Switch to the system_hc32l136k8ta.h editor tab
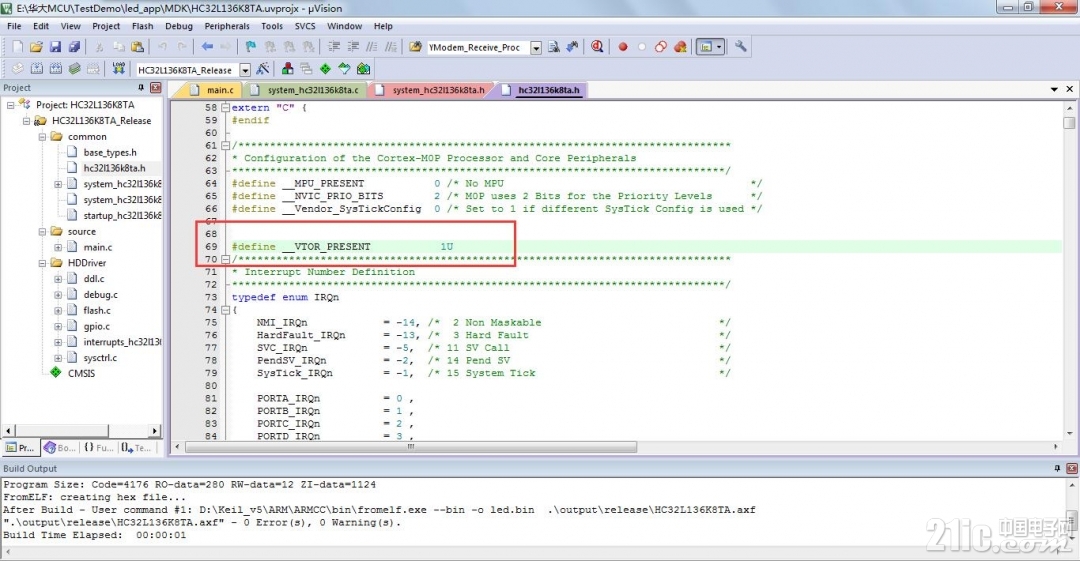Viewport: 1080px width, 561px height. pos(431,90)
